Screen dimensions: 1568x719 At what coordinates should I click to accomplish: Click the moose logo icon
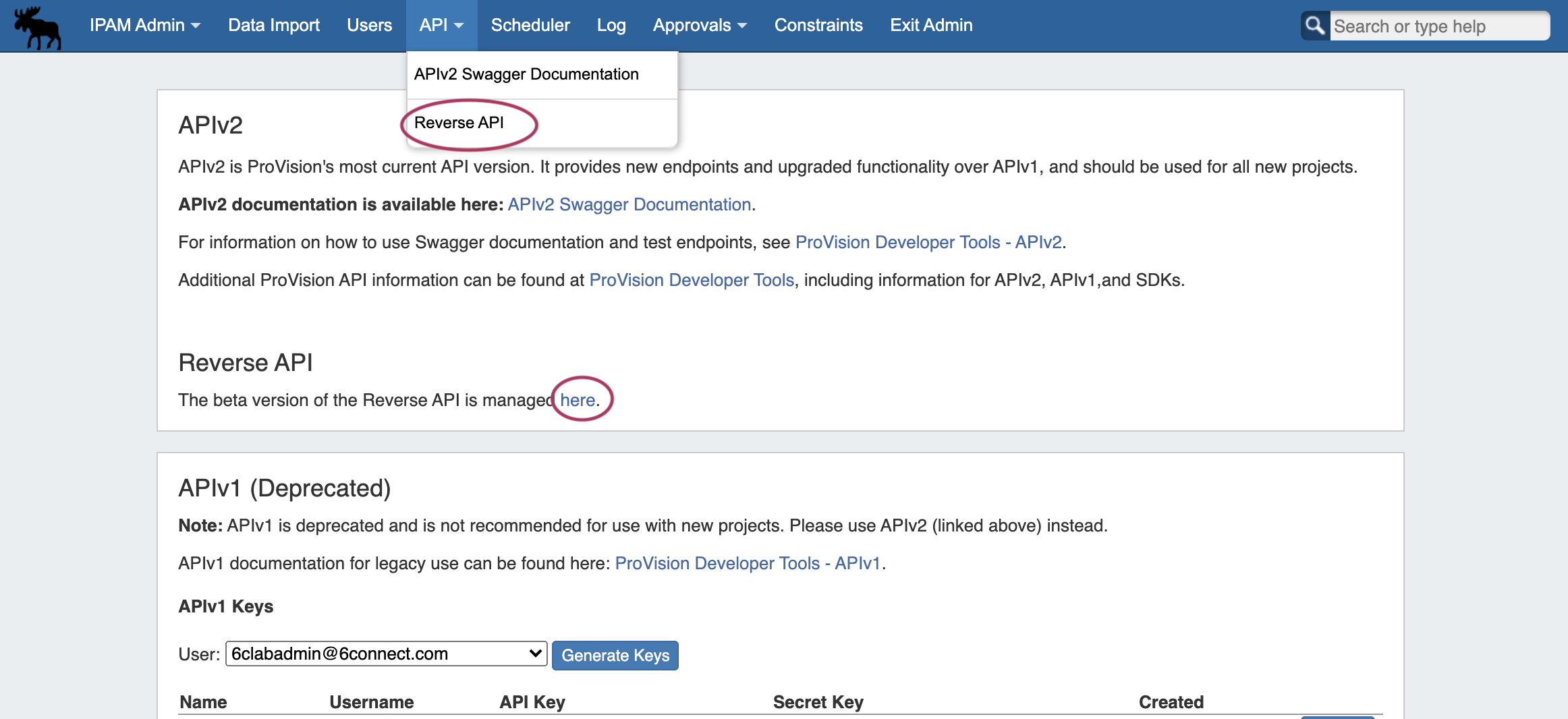point(38,27)
